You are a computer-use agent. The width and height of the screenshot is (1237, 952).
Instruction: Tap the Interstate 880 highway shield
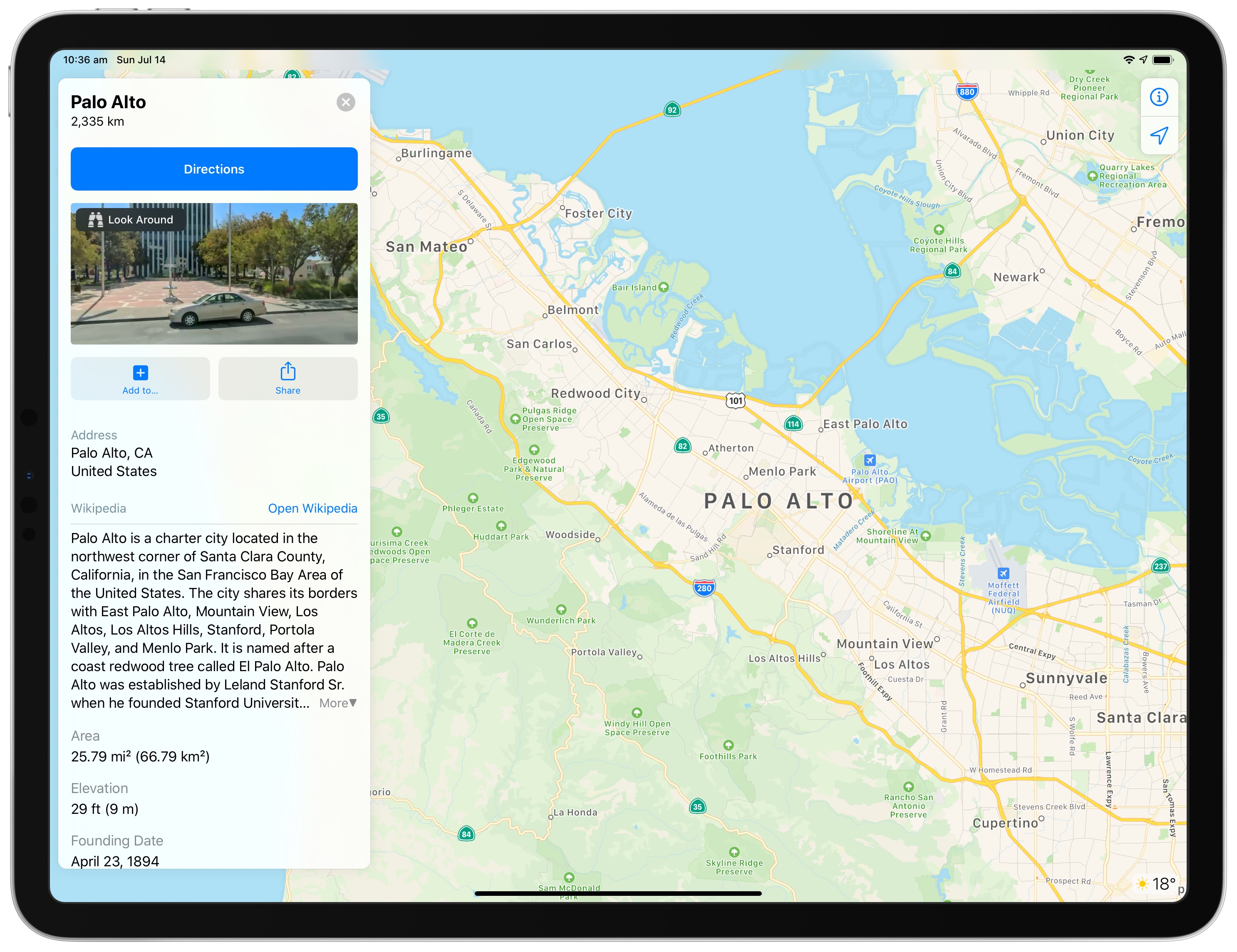pyautogui.click(x=967, y=92)
